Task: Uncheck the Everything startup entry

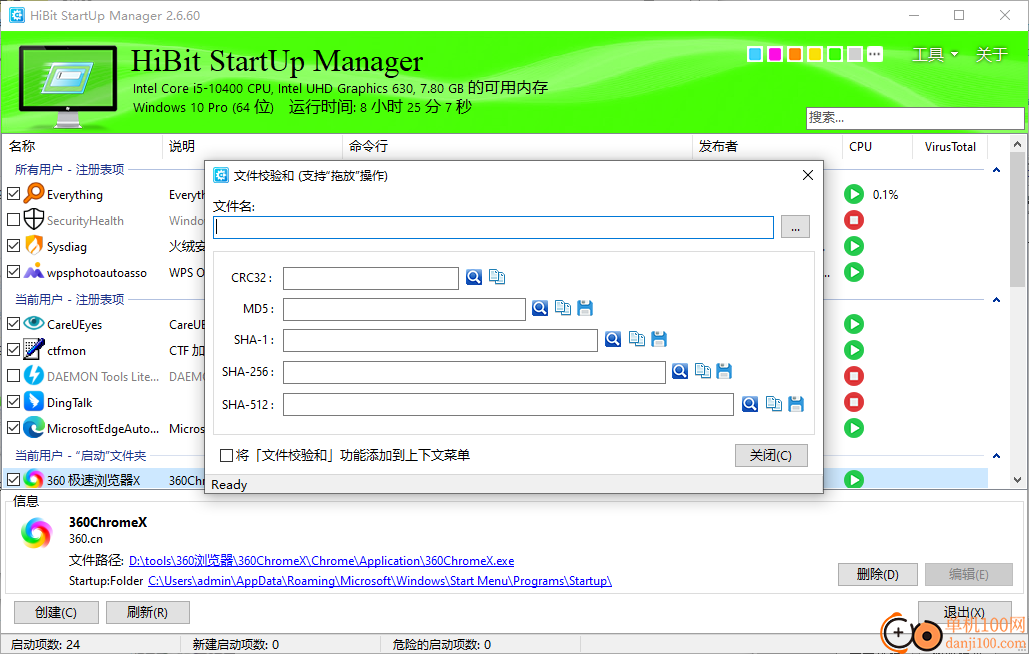Action: tap(13, 194)
